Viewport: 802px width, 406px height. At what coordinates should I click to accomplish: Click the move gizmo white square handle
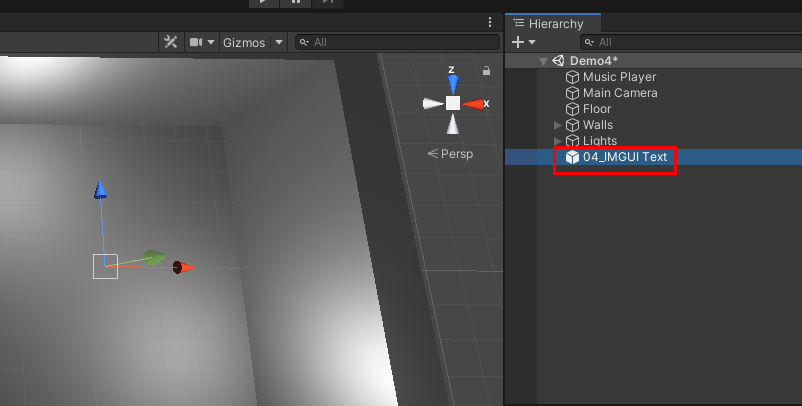pyautogui.click(x=105, y=266)
